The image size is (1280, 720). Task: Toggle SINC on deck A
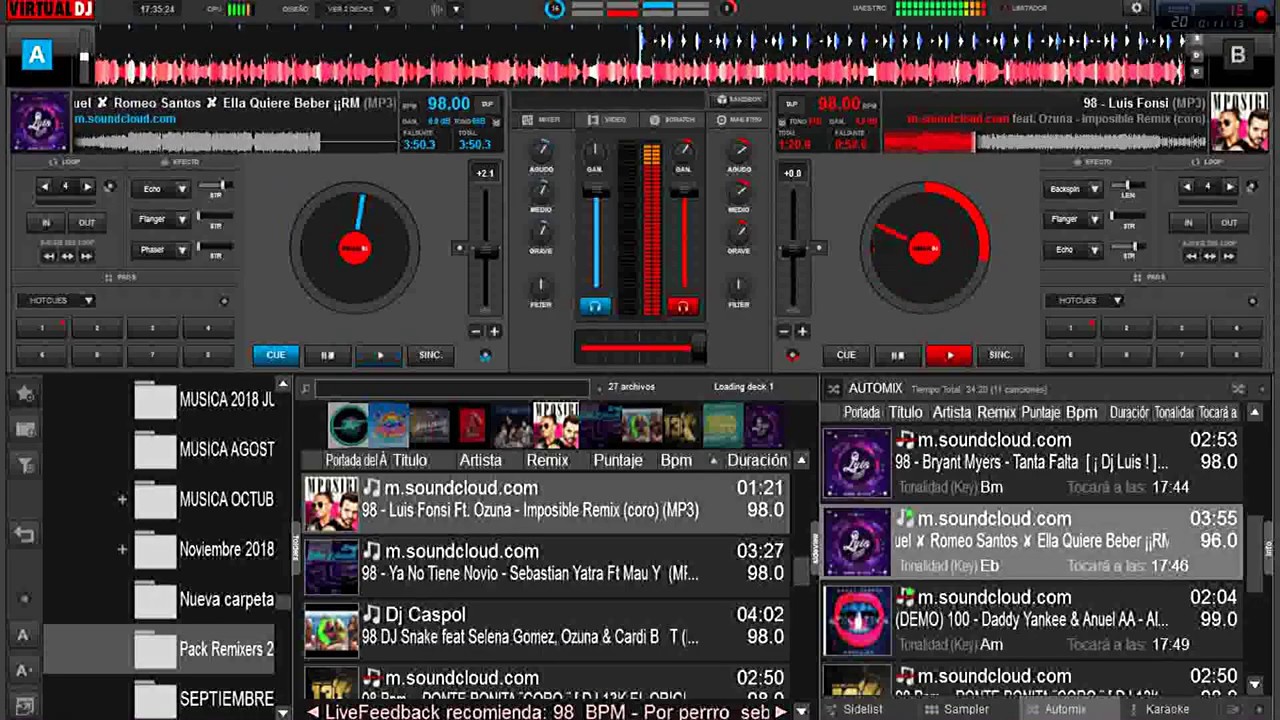pos(431,355)
